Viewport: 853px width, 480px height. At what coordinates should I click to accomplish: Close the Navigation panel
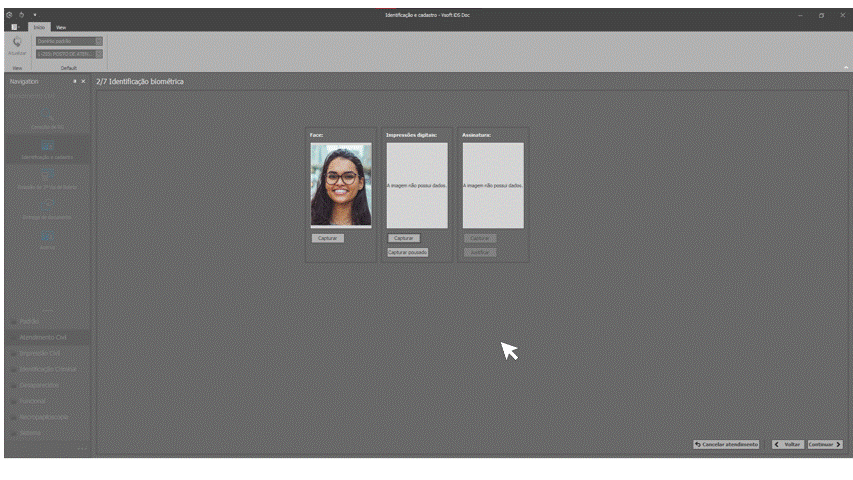[x=83, y=81]
